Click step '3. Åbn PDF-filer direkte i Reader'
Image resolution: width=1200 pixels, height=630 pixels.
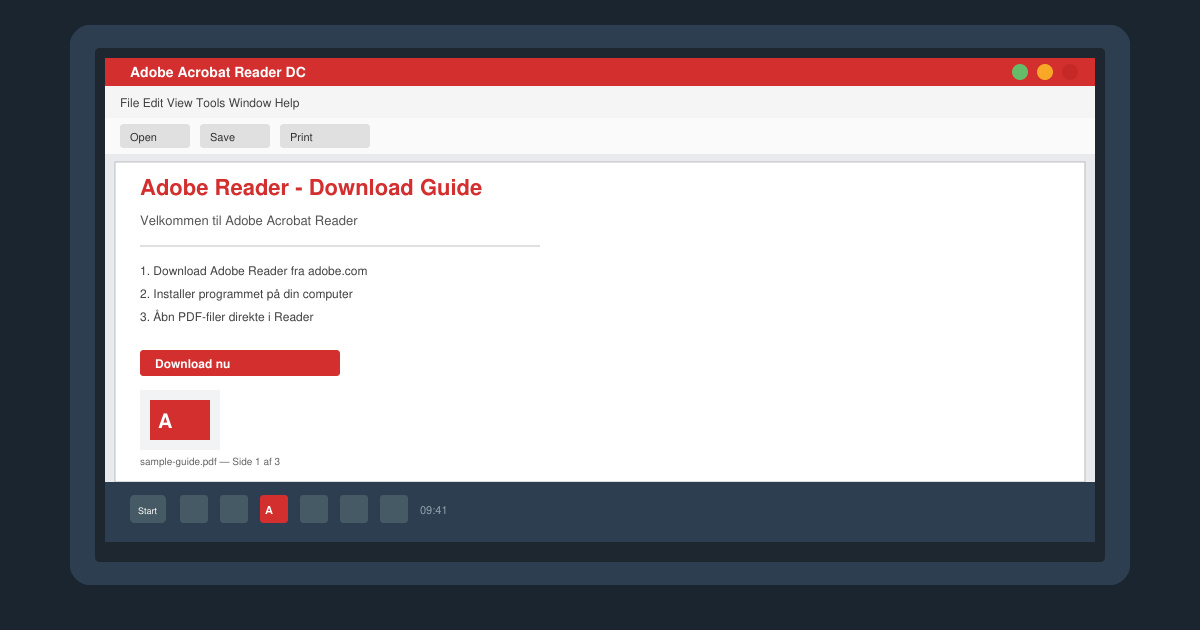point(227,317)
